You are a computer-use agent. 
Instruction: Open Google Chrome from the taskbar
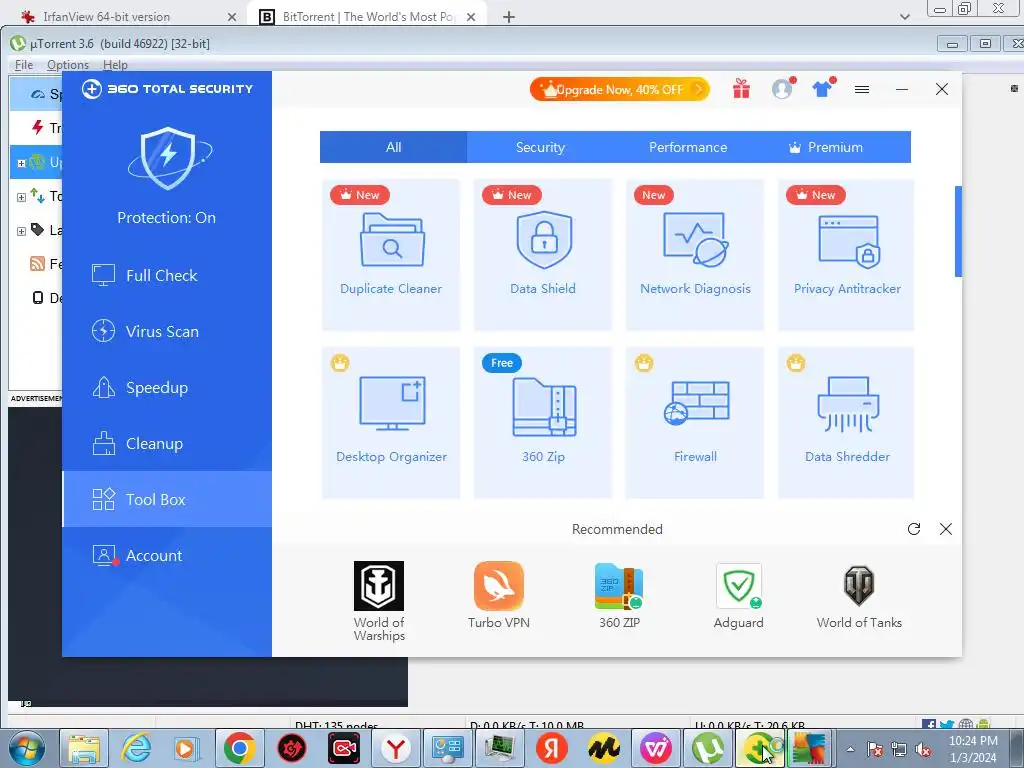coord(240,748)
